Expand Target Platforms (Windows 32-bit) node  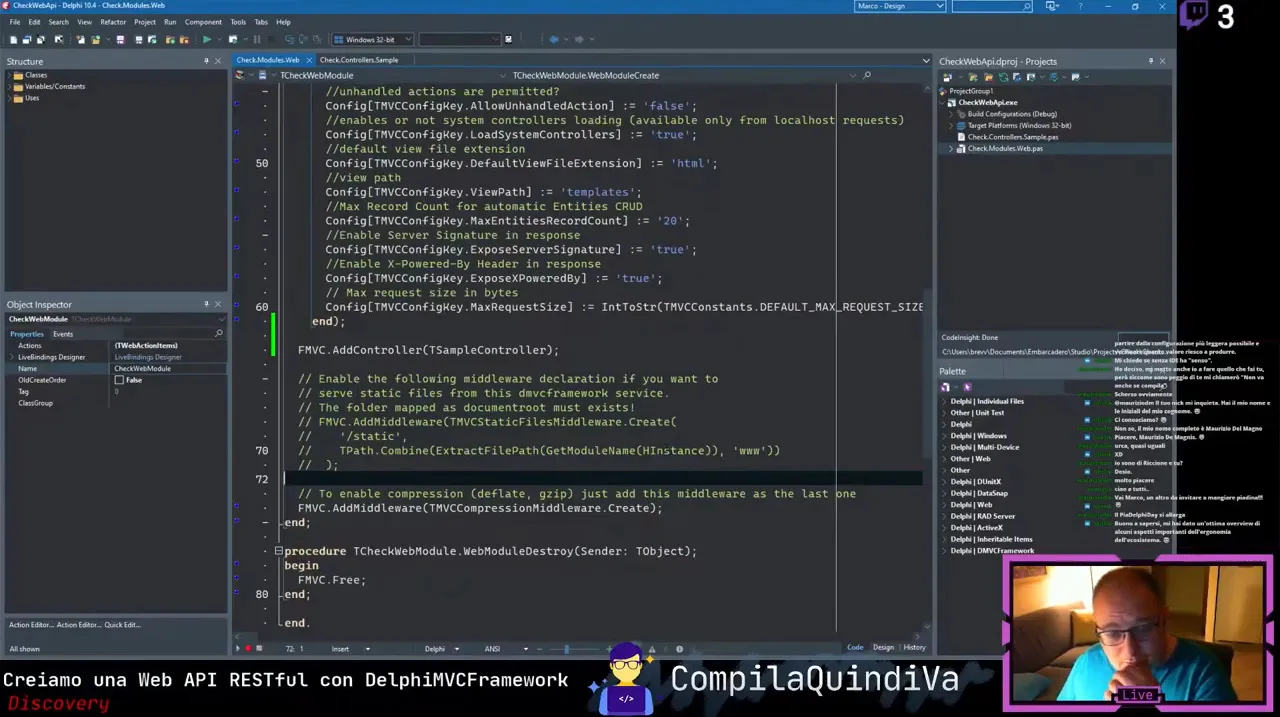pyautogui.click(x=952, y=126)
